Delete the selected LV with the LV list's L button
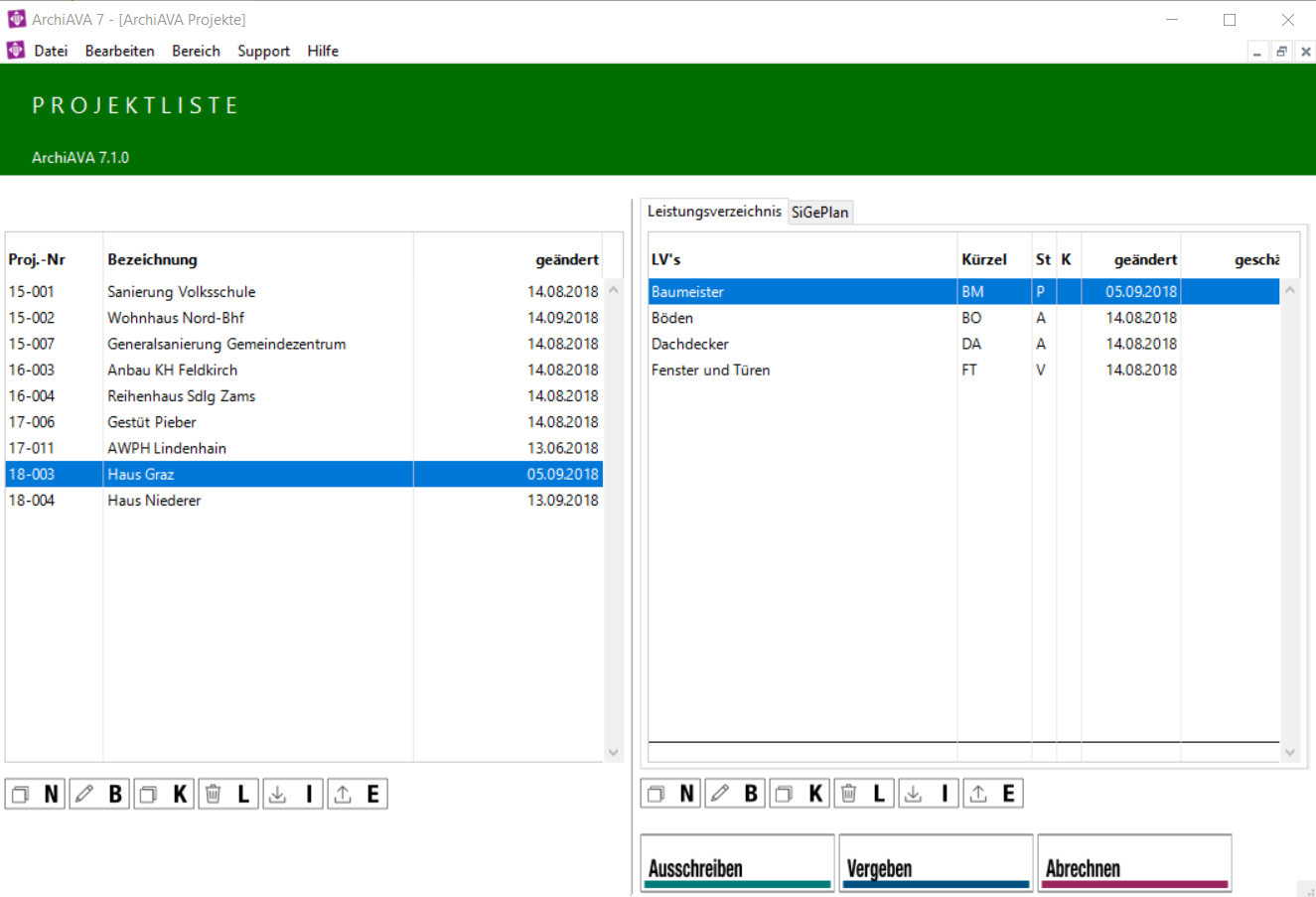 coord(864,793)
